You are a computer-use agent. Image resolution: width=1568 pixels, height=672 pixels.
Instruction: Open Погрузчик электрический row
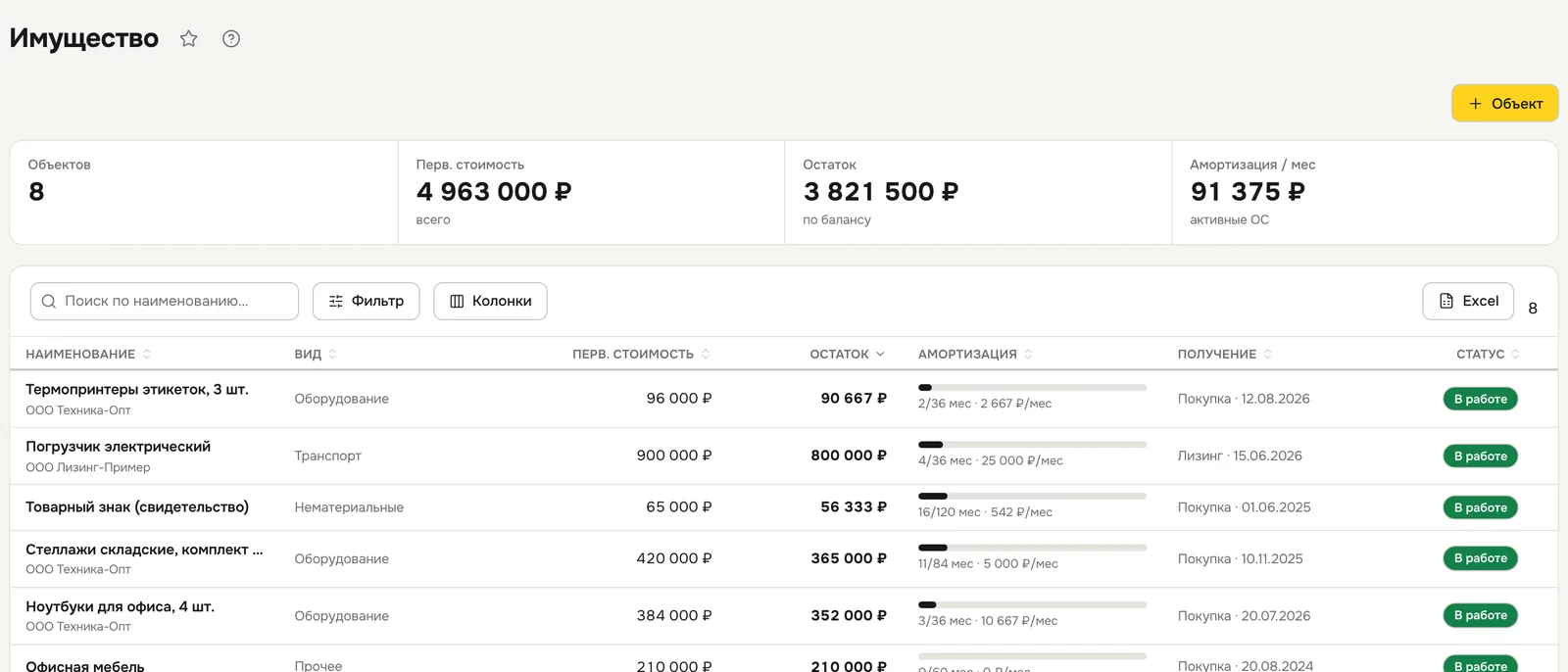(784, 456)
